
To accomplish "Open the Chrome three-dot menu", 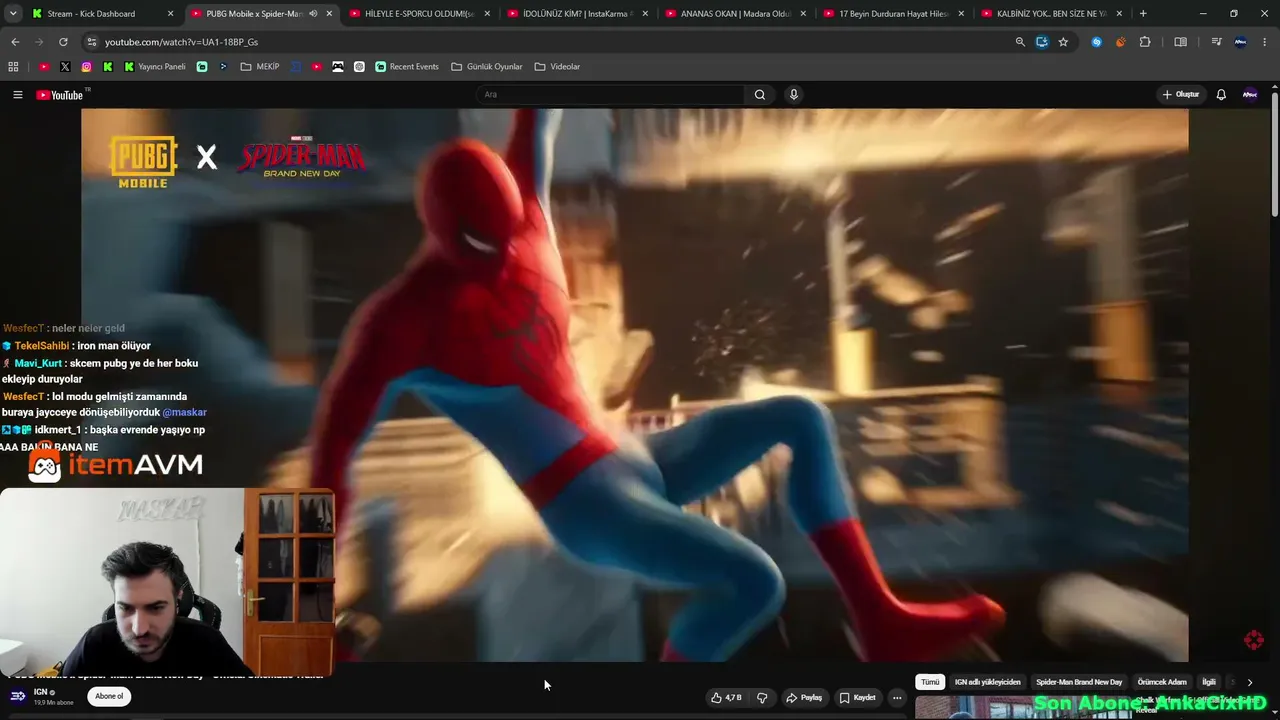I will (1264, 42).
